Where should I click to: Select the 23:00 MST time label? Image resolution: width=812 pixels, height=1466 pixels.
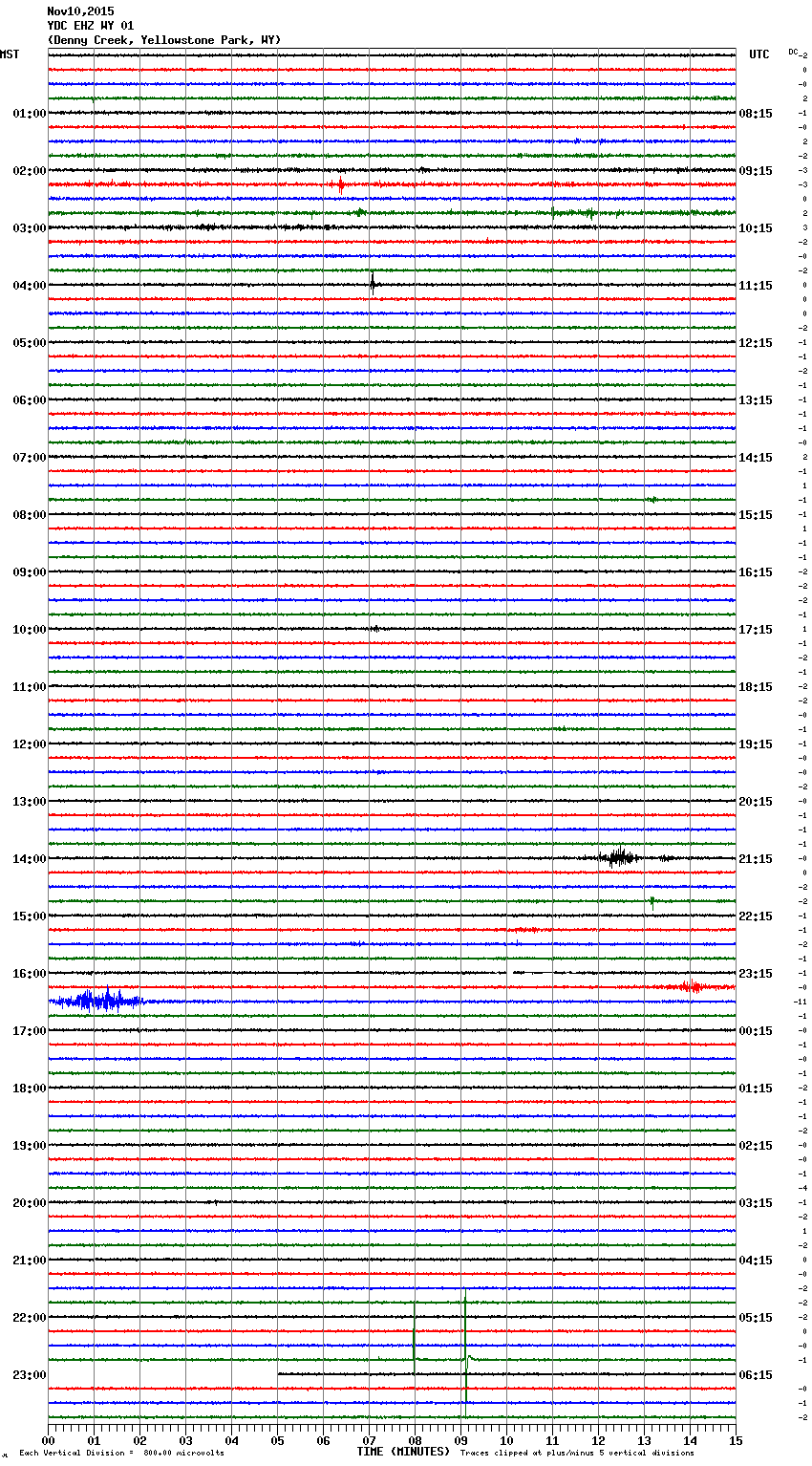point(30,1375)
